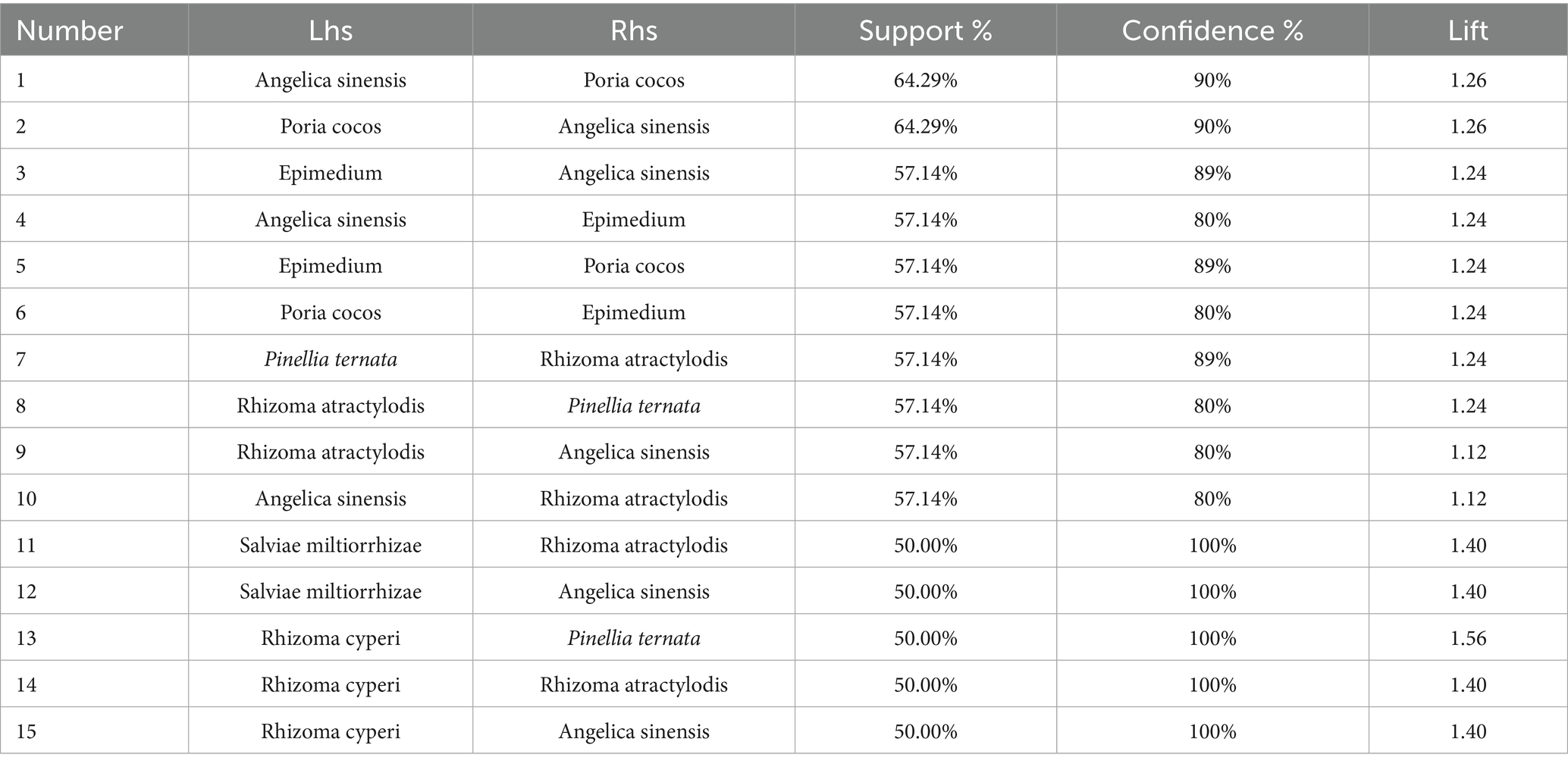Screen dimensions: 1568x767
Task: Select the 1.12 lift in row 9
Action: [x=1468, y=452]
